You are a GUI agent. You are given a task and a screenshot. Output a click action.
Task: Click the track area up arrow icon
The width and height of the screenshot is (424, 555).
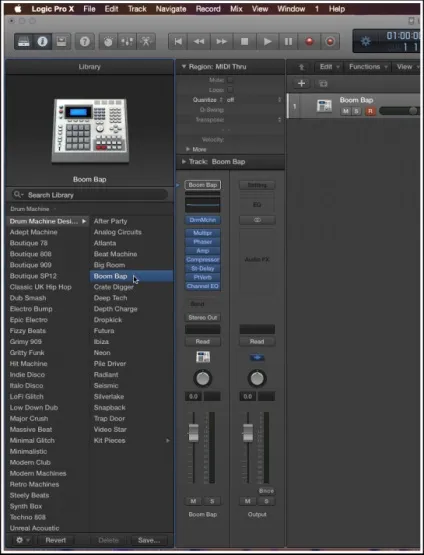pos(302,67)
